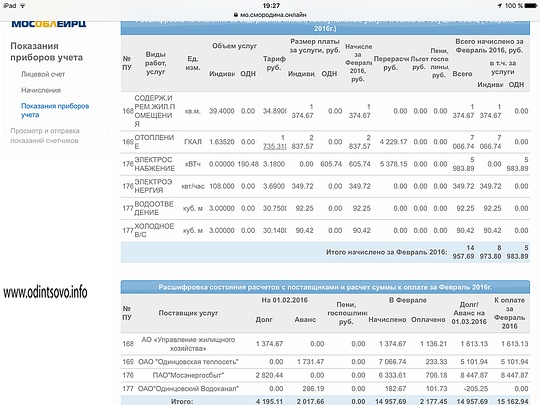Click the К оплате за Февраль 2016 header
The width and height of the screenshot is (540, 405).
pos(509,313)
